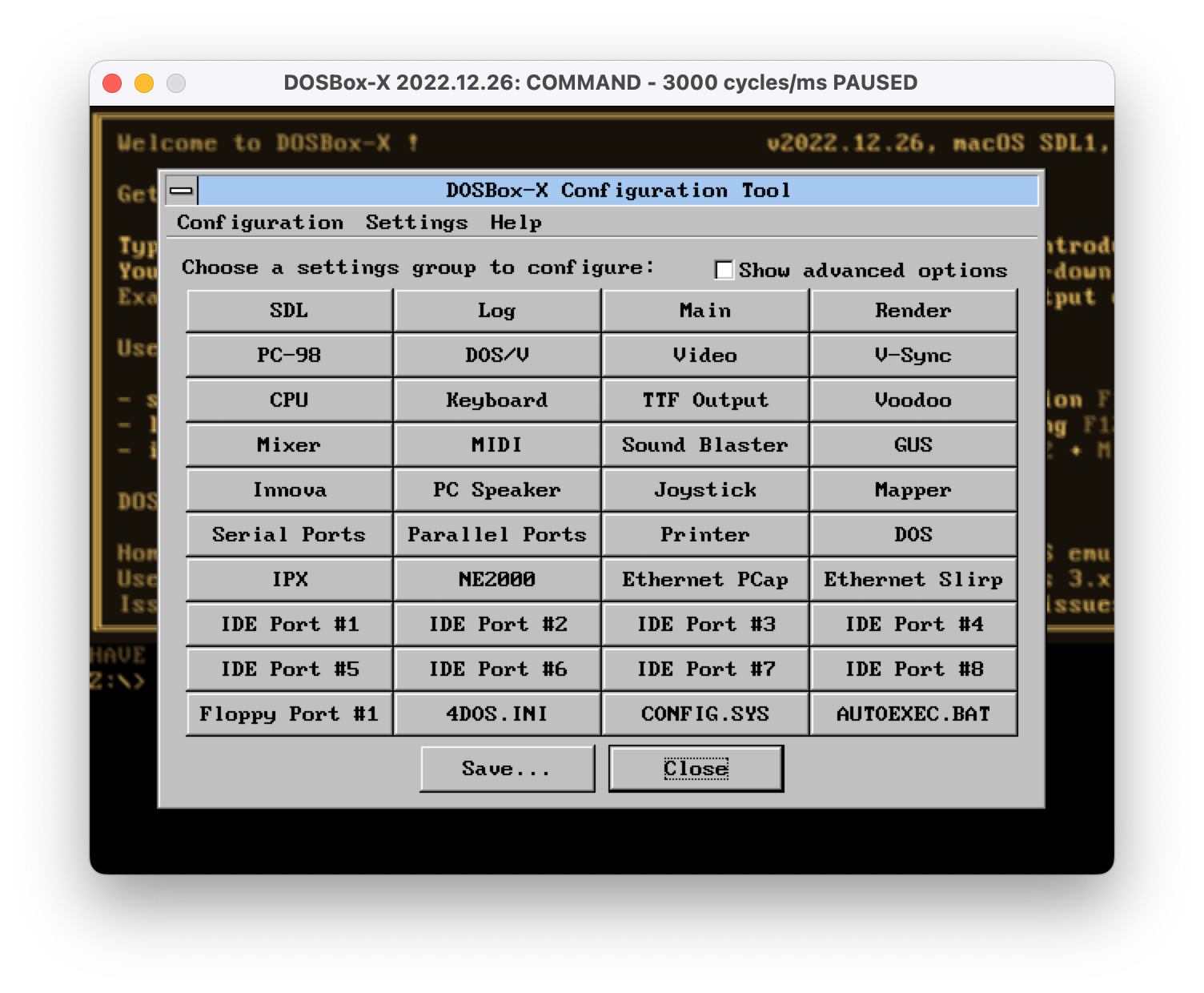The image size is (1204, 993).
Task: Open PC-98 settings group
Action: pyautogui.click(x=289, y=356)
